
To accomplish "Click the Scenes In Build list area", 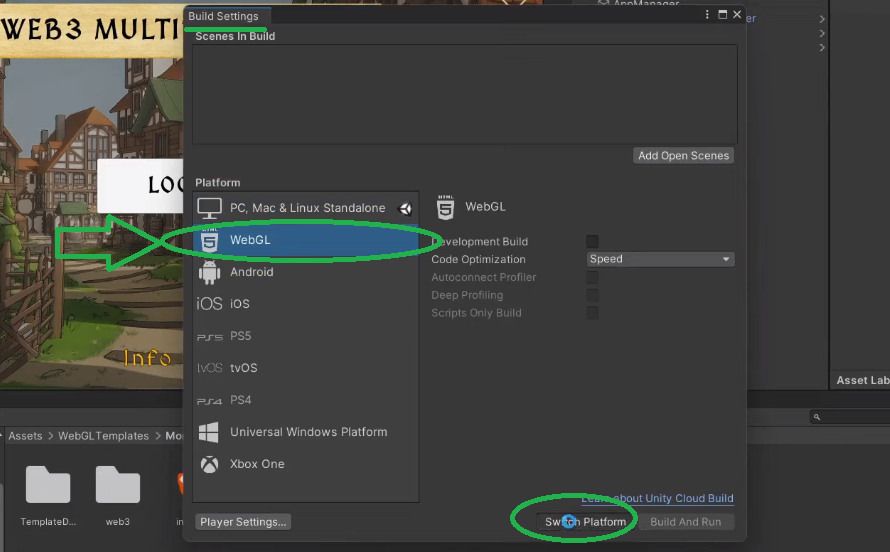I will coord(464,94).
